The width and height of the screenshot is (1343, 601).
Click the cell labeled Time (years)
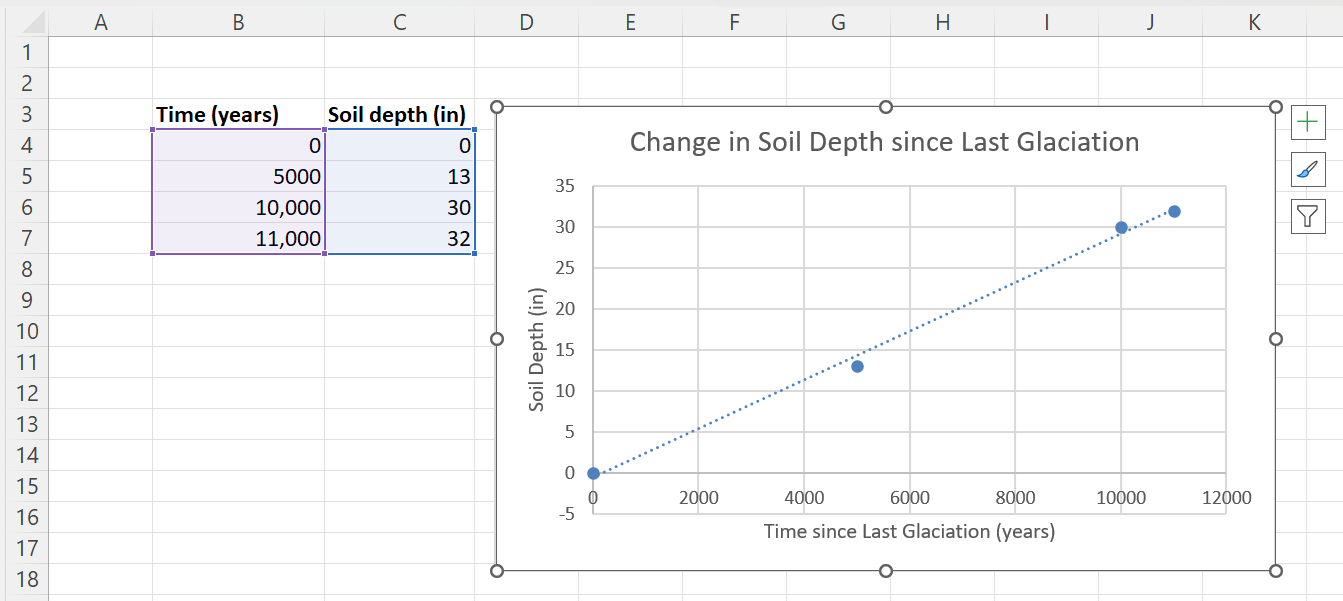pos(238,115)
